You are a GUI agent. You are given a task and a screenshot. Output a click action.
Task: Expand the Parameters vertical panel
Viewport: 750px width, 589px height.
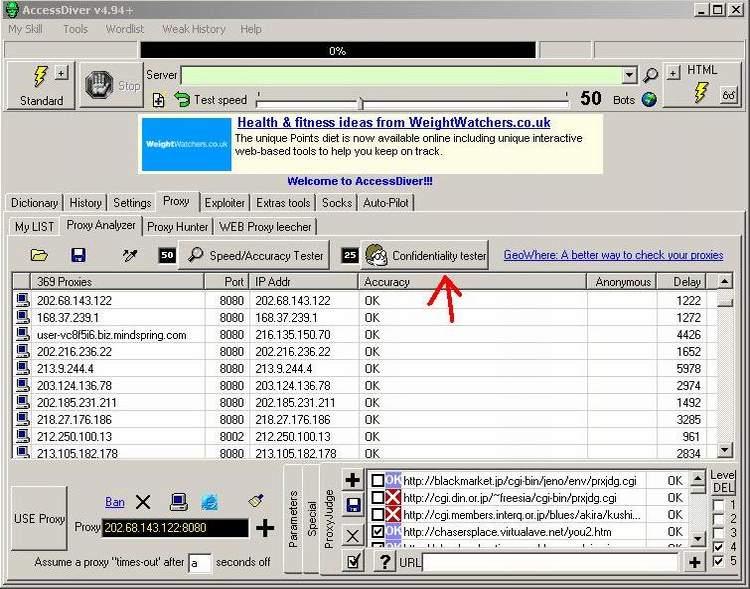pyautogui.click(x=294, y=519)
